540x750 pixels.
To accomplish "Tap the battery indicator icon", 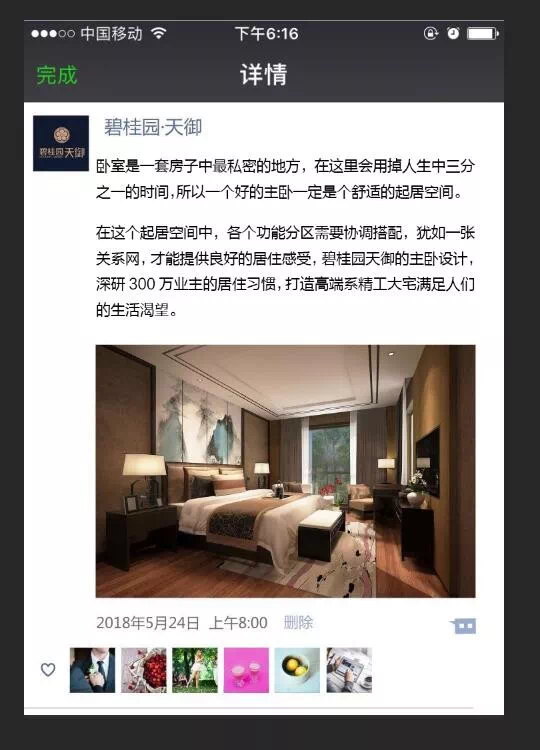I will (483, 33).
